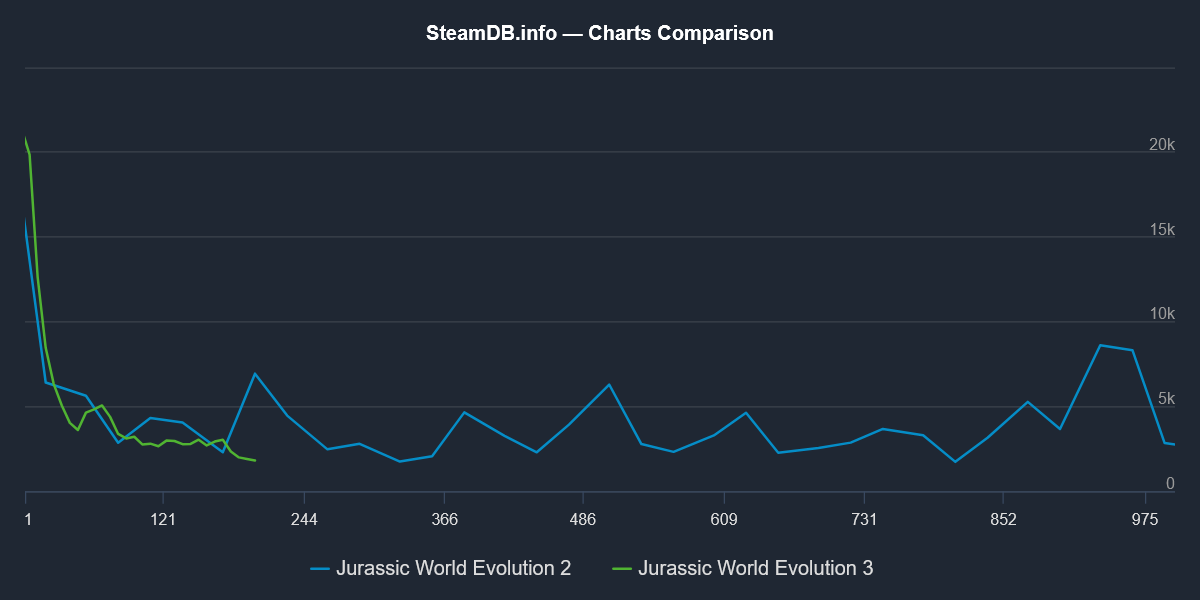
Task: Click the x-axis label 609
Action: pos(724,520)
